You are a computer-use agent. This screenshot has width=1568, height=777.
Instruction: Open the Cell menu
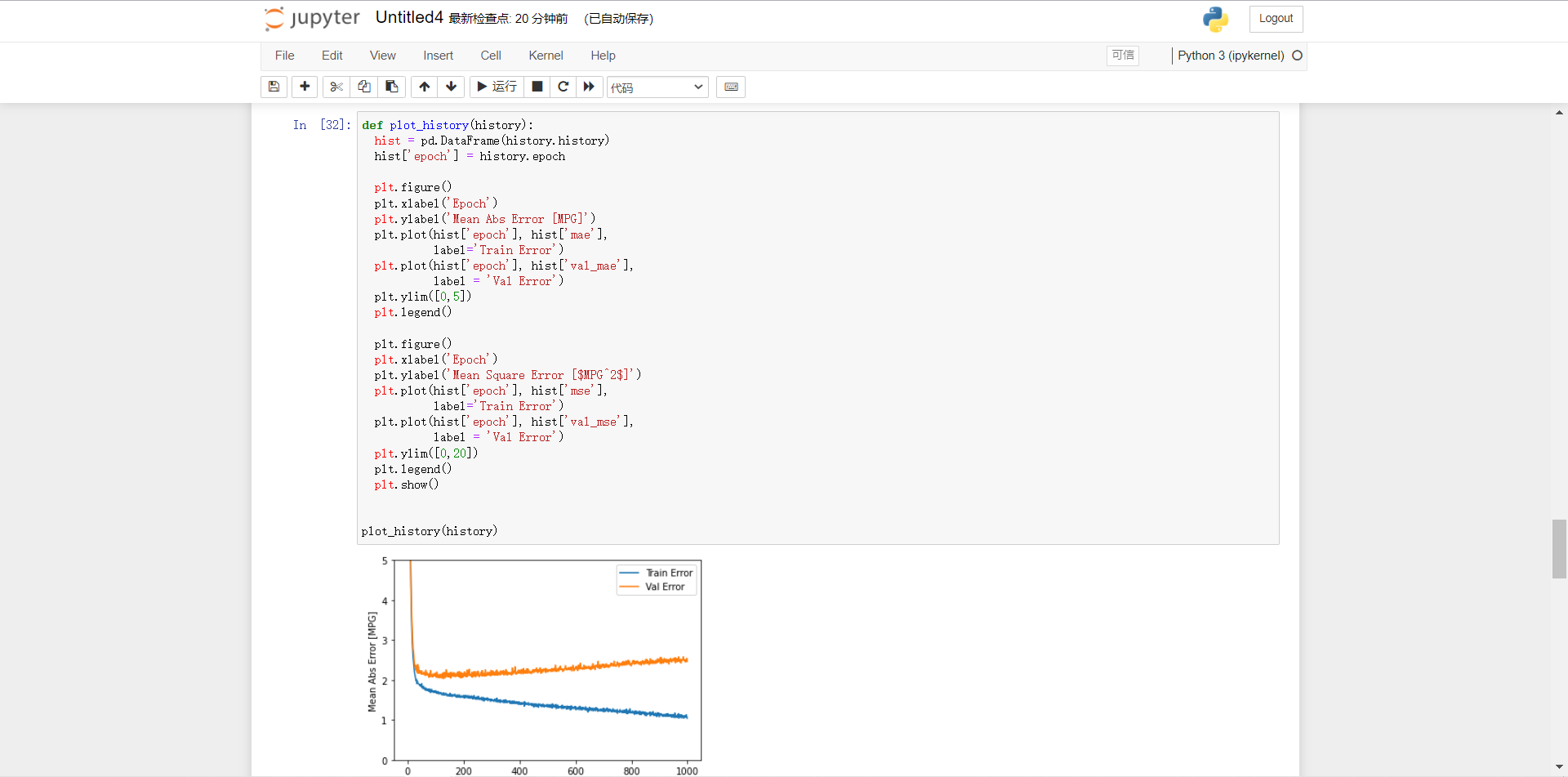[491, 56]
